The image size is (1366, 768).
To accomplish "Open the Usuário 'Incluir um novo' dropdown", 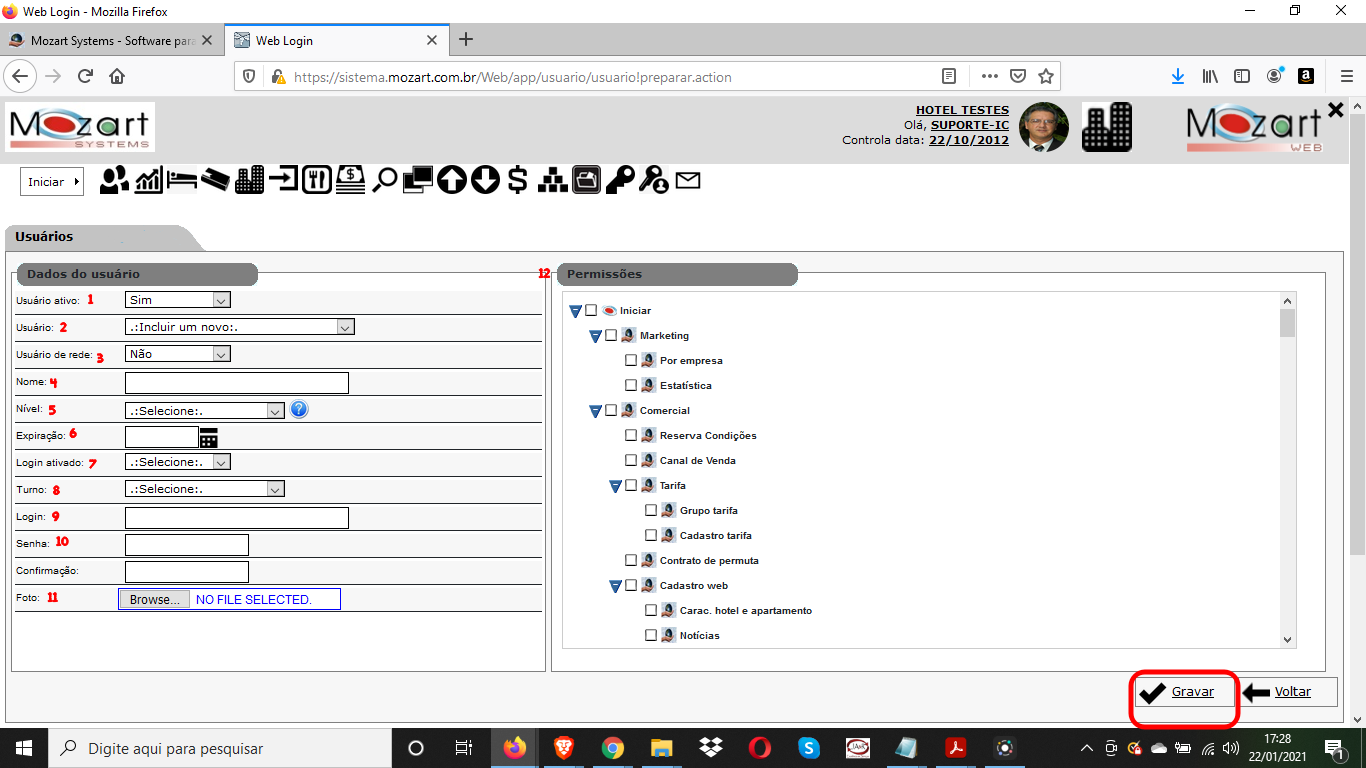I will pos(240,326).
